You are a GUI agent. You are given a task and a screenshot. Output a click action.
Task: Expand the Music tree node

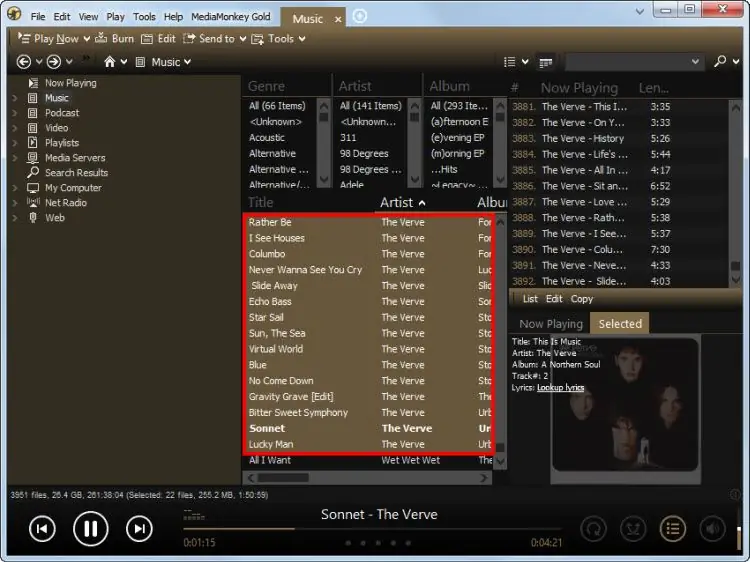pos(14,98)
